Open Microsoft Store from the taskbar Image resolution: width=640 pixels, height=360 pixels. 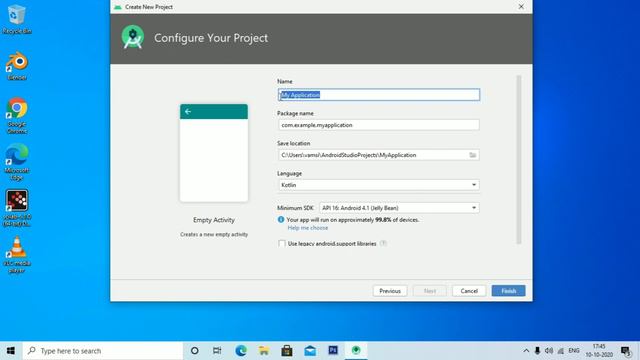[x=287, y=351]
